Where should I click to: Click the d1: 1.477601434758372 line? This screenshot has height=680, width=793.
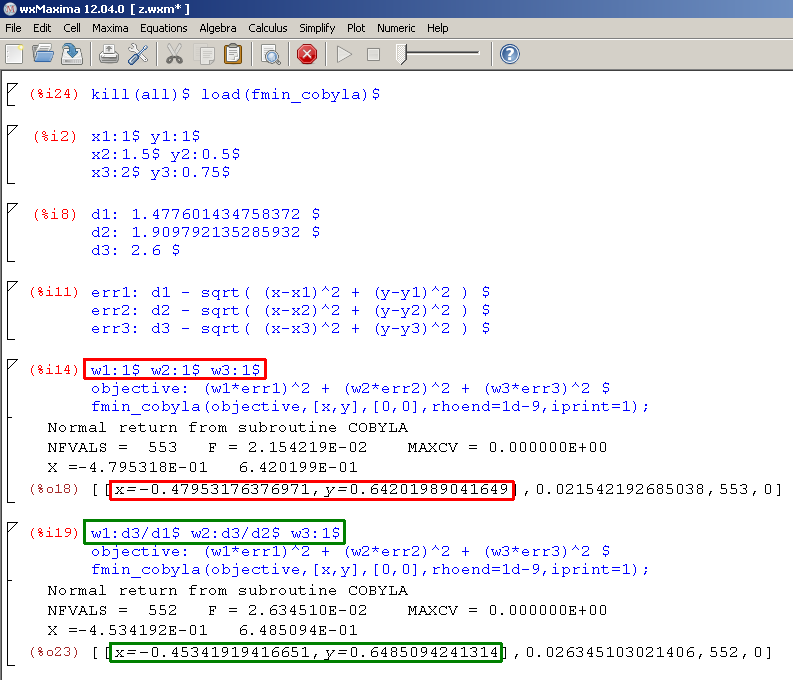pos(205,214)
